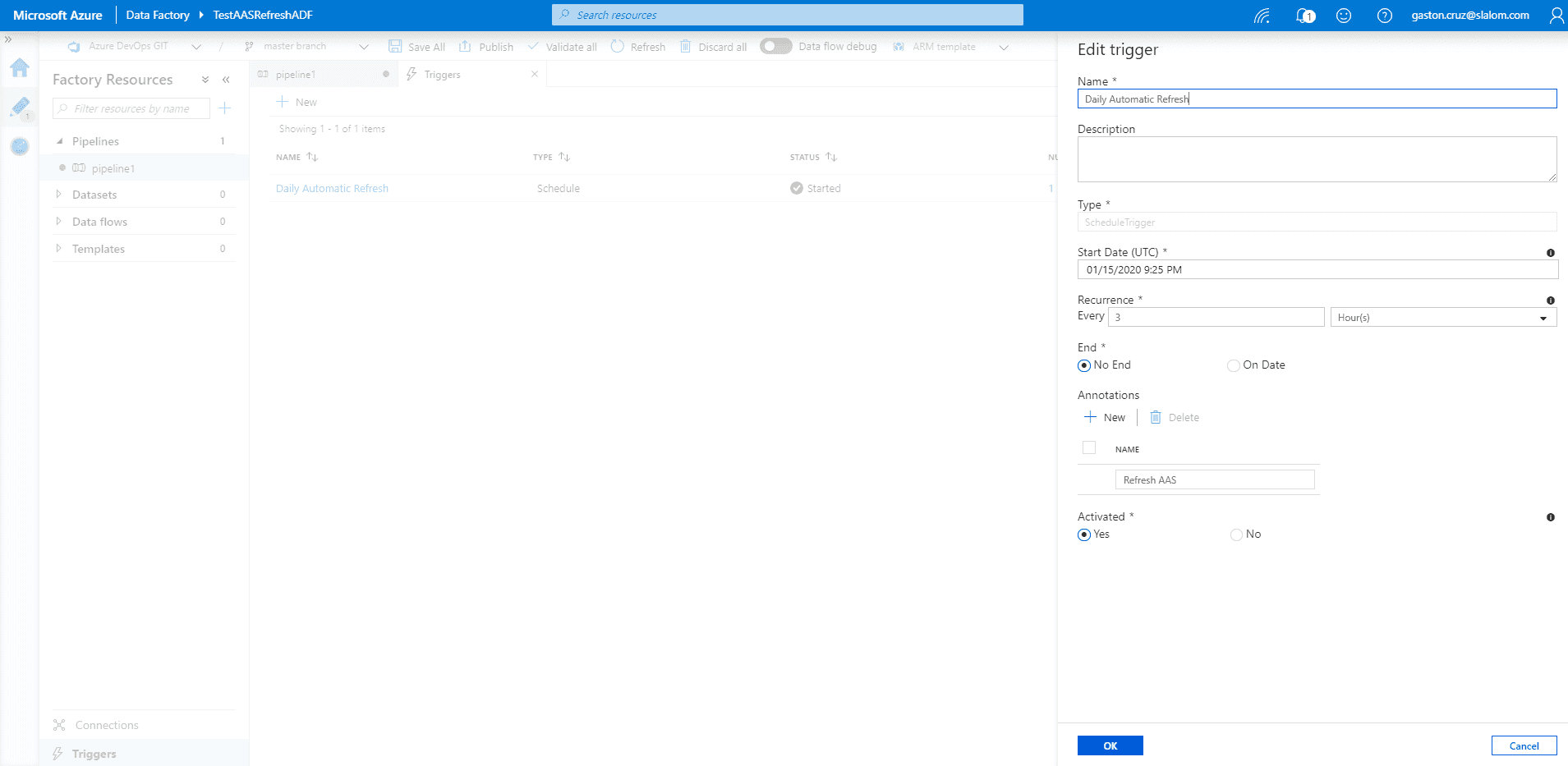Expand all resources double-down chevron

click(x=205, y=80)
